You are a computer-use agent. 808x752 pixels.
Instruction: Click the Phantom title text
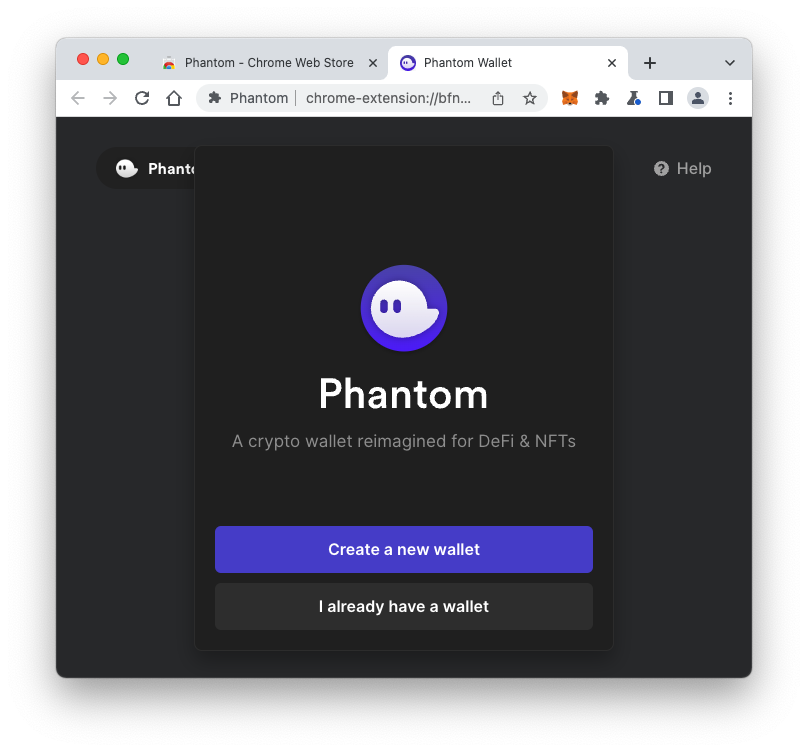click(403, 394)
